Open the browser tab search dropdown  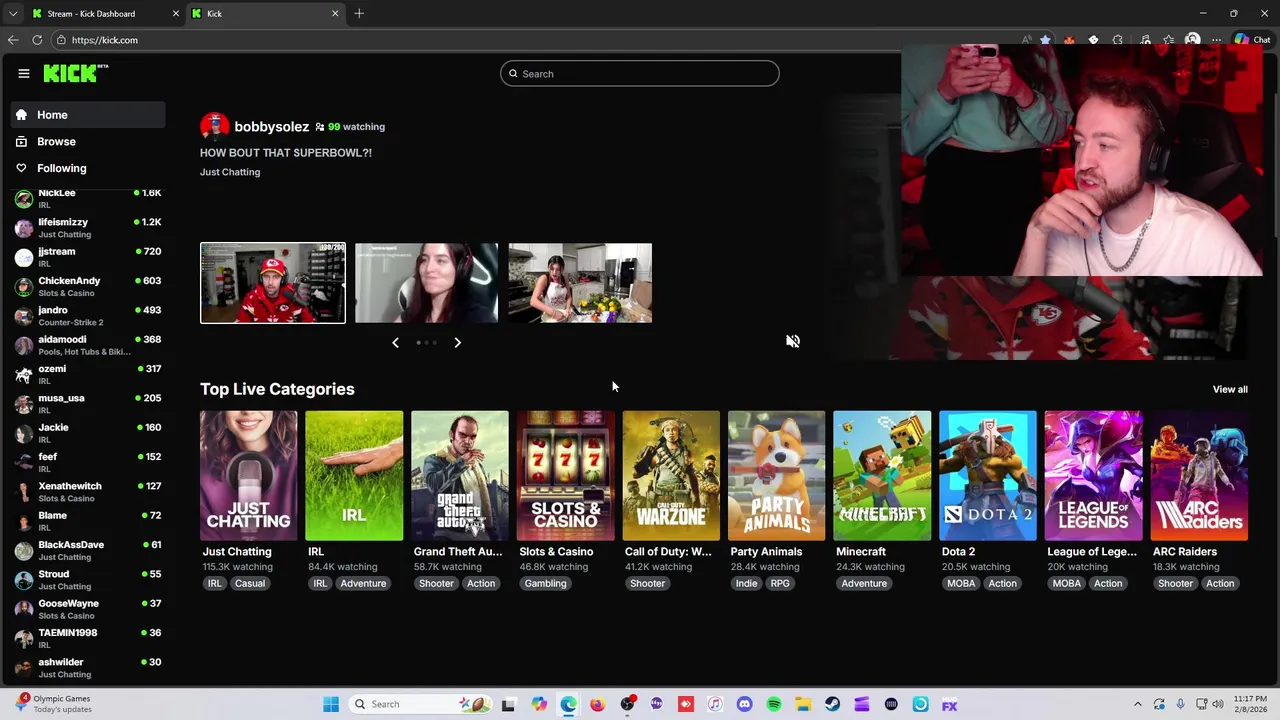pyautogui.click(x=12, y=14)
